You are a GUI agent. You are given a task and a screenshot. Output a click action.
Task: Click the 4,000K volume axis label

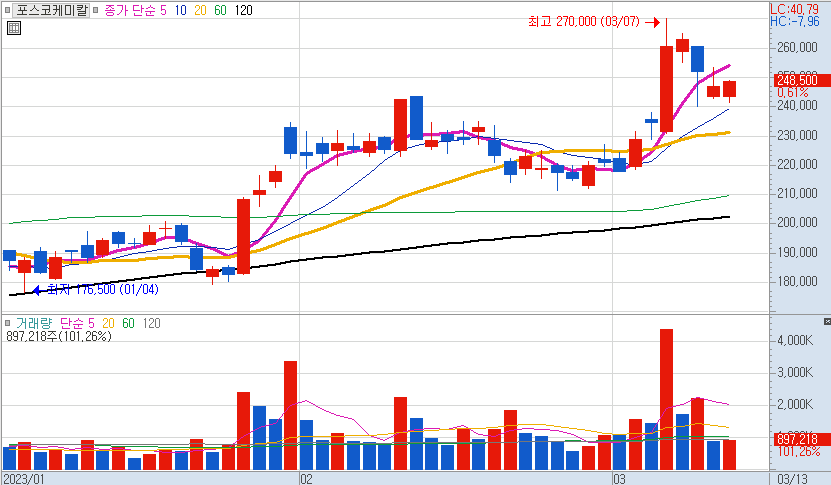coord(795,340)
